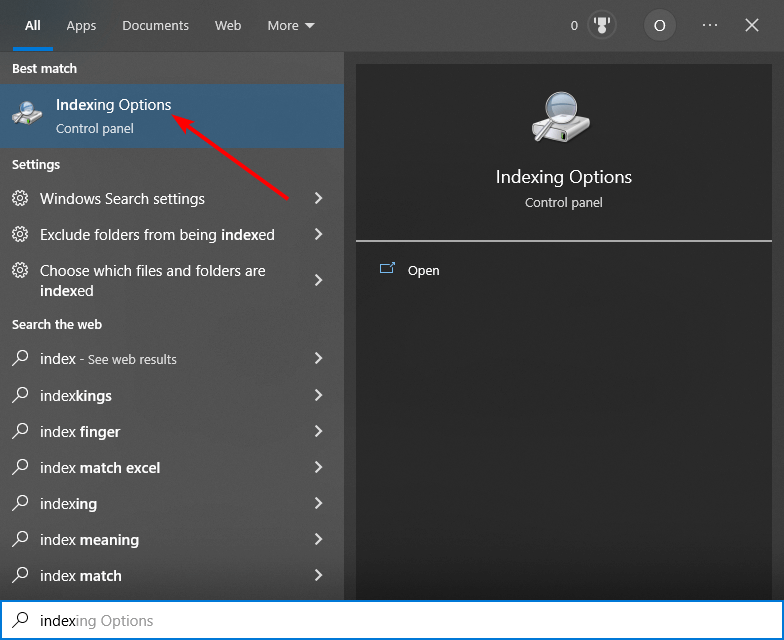
Task: Click magnifier icon next to 'index - See web results'
Action: click(x=20, y=358)
